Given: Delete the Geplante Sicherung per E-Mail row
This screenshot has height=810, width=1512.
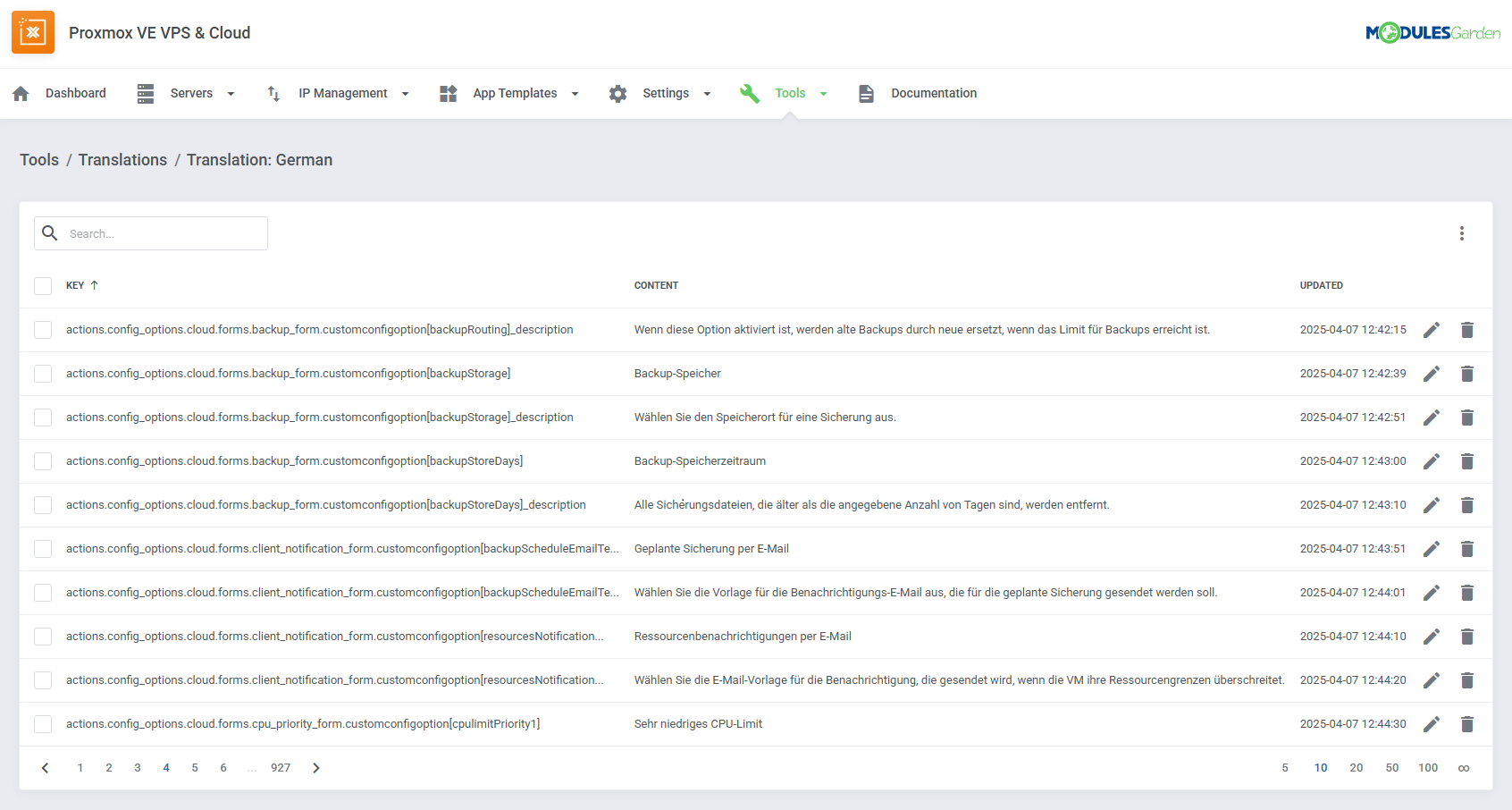Looking at the screenshot, I should (1467, 549).
